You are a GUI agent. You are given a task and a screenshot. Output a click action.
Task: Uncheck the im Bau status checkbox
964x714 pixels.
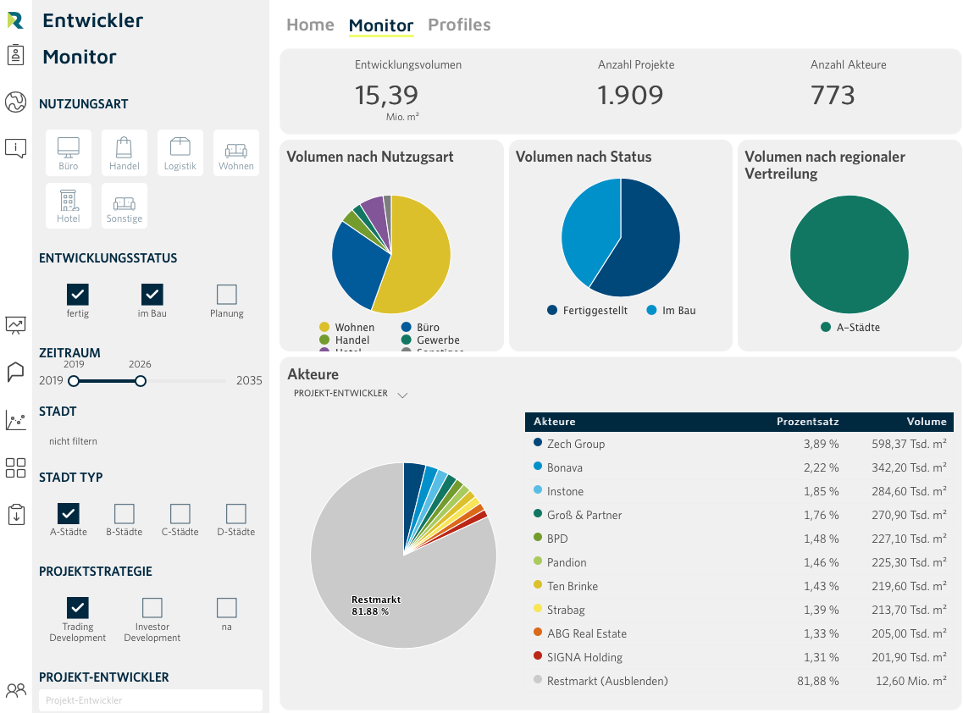tap(152, 295)
